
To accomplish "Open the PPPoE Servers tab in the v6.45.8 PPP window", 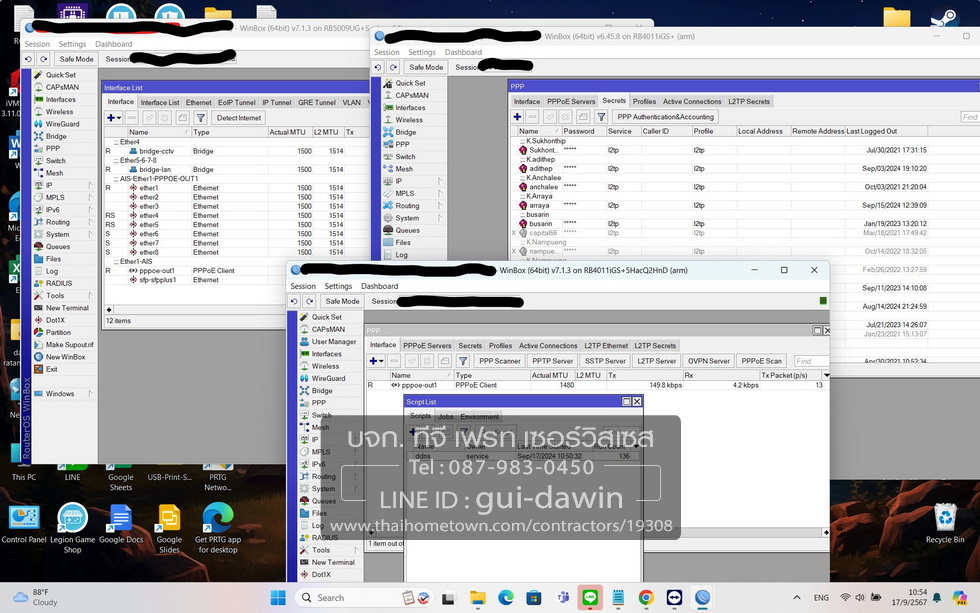I will pyautogui.click(x=571, y=101).
